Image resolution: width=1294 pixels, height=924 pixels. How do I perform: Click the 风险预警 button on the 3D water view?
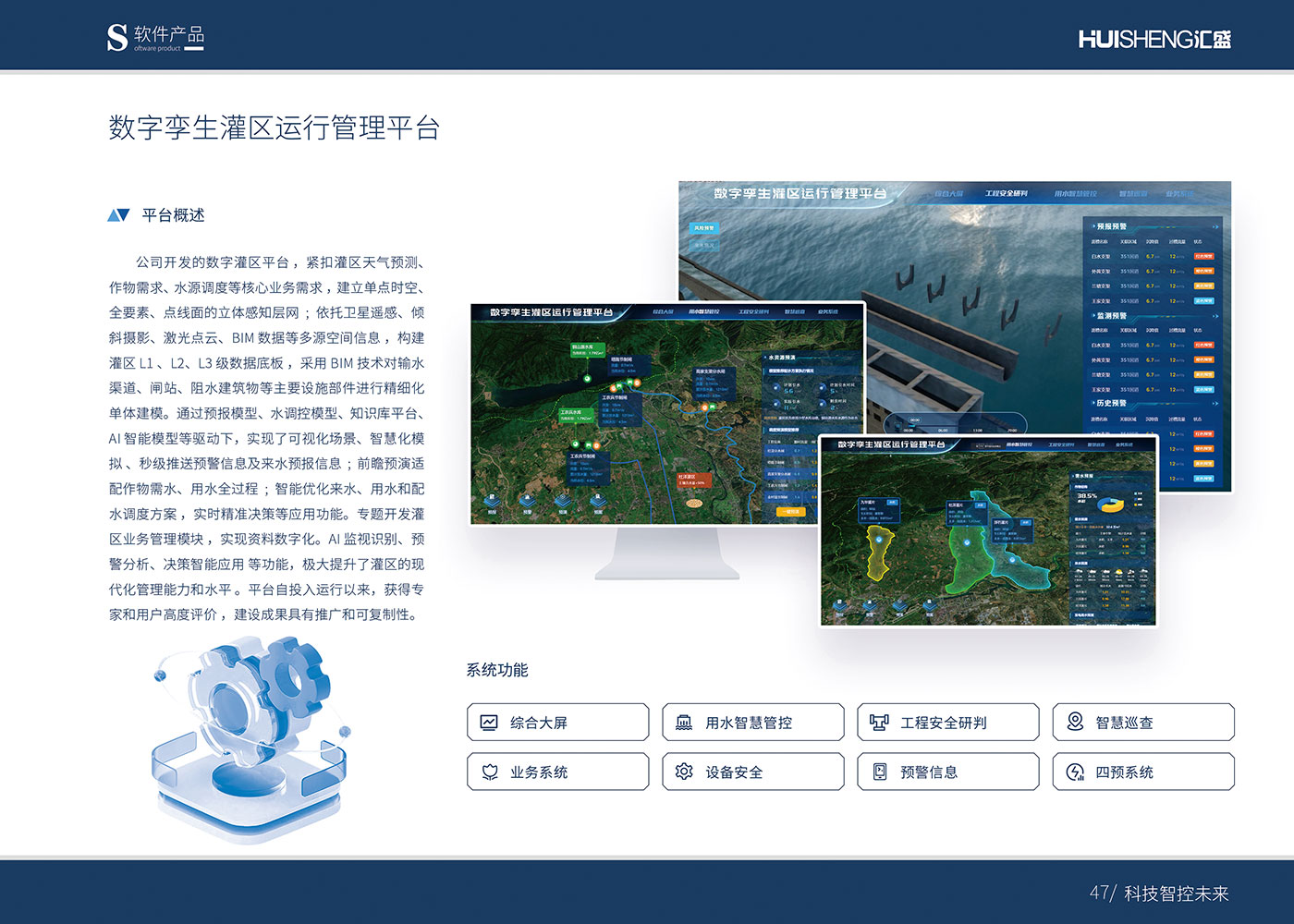click(x=704, y=227)
